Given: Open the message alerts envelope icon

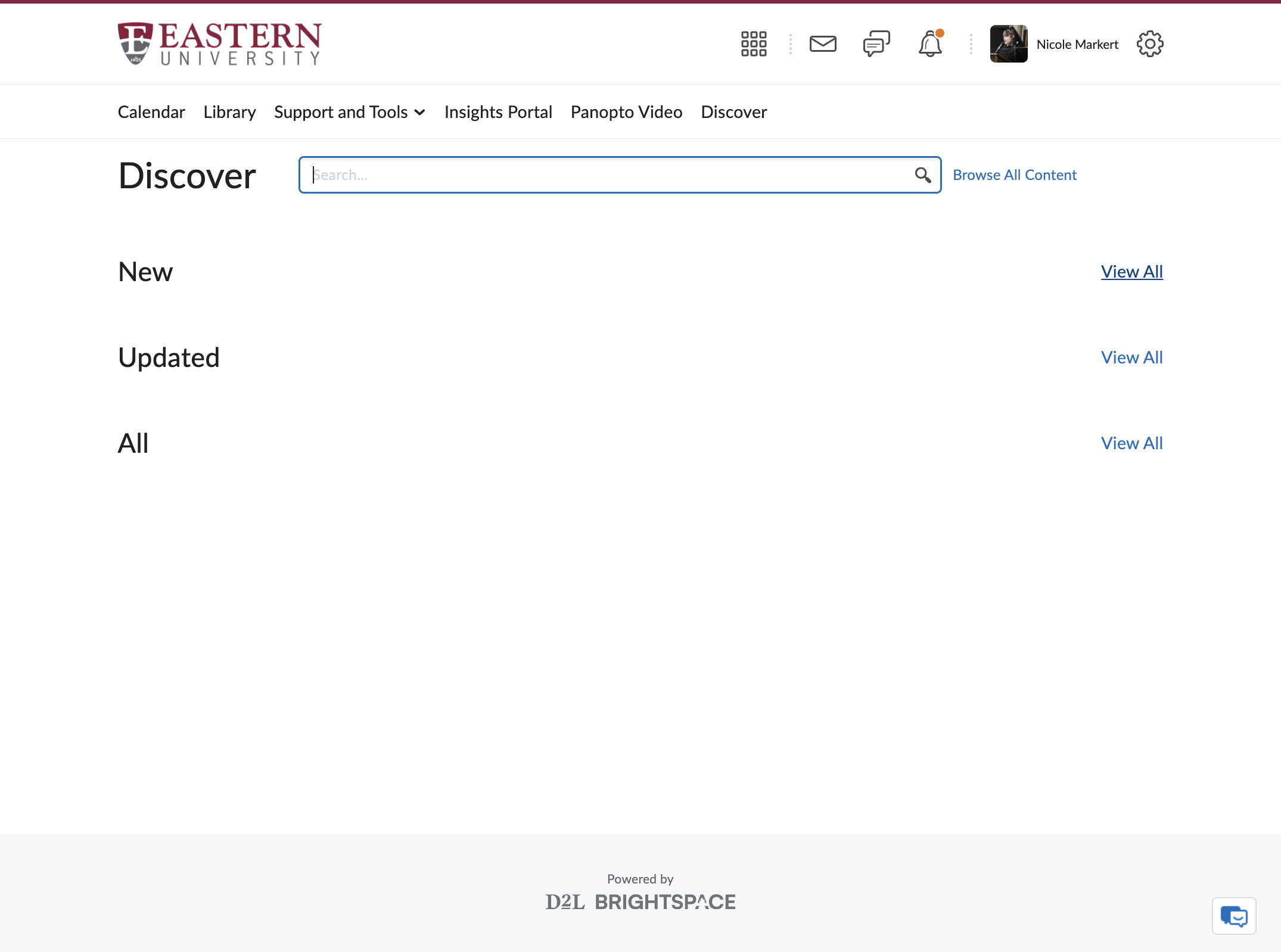Looking at the screenshot, I should point(823,44).
